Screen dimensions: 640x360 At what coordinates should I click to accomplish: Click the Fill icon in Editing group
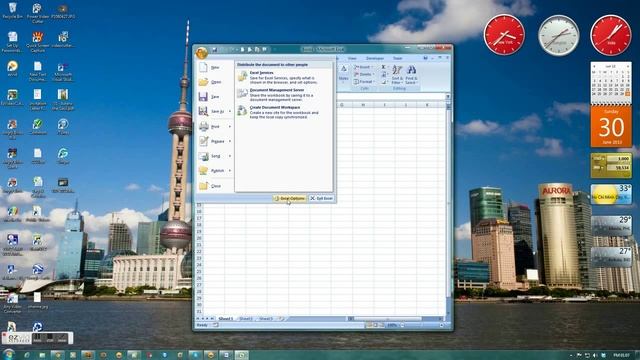click(x=383, y=74)
